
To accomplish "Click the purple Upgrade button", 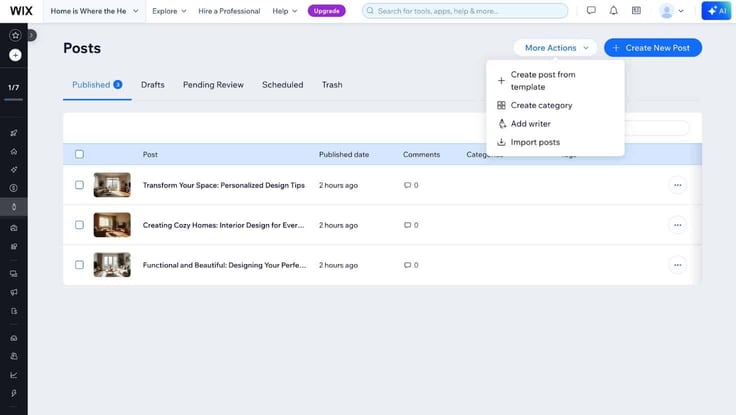I will point(327,11).
